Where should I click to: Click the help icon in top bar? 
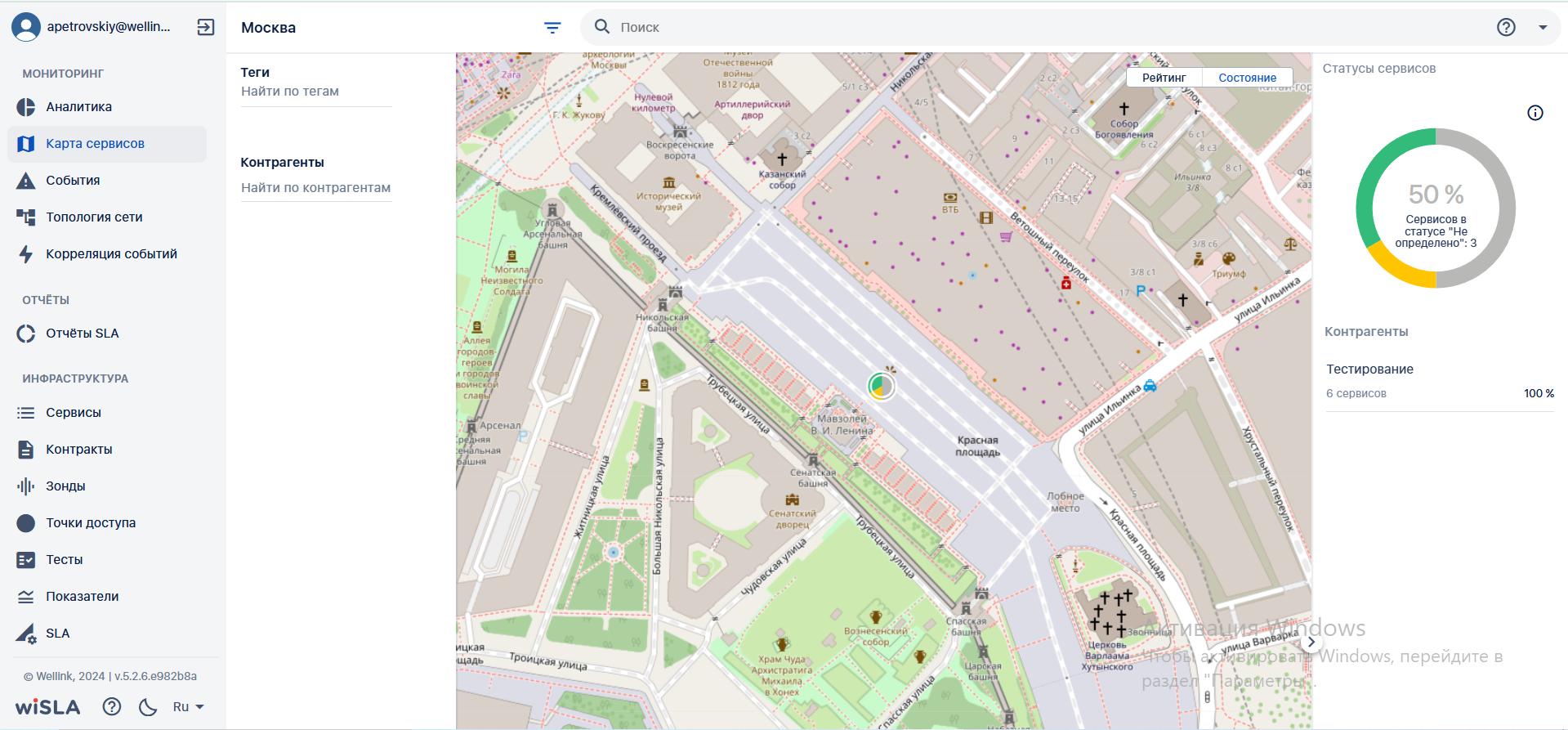1506,27
